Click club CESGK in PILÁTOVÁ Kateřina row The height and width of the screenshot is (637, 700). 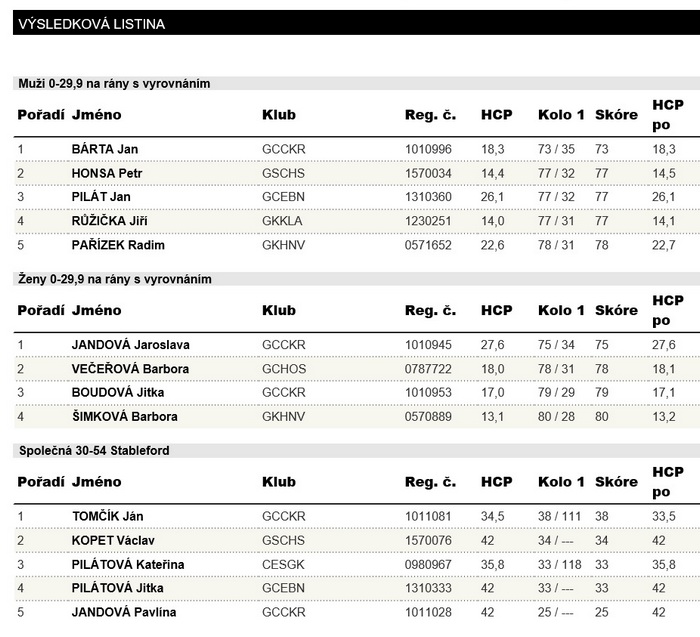pyautogui.click(x=283, y=565)
